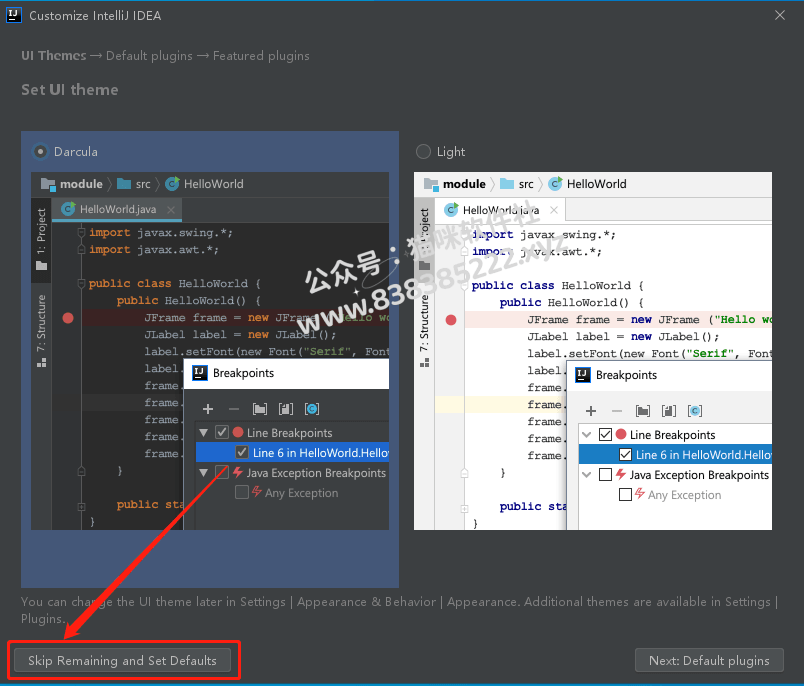Click UI Themes breadcrumb step
Viewport: 804px width, 686px height.
point(54,55)
